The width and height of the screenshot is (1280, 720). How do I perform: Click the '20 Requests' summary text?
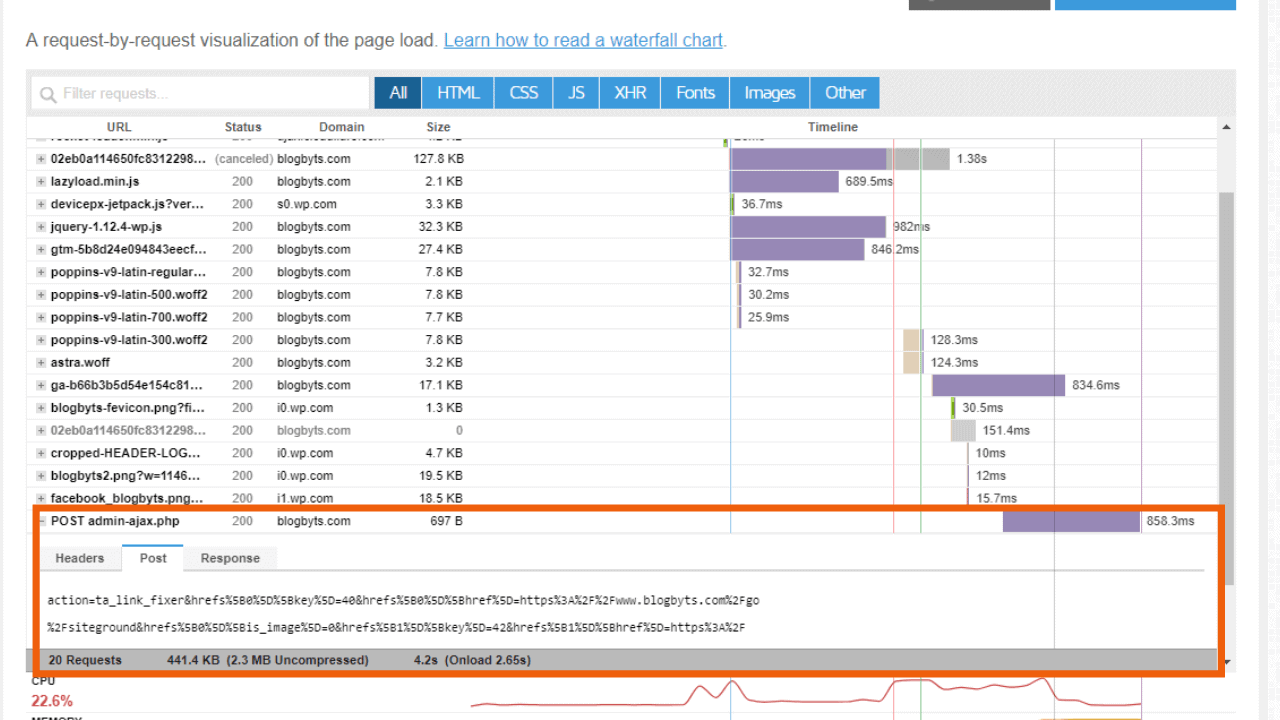[x=85, y=660]
